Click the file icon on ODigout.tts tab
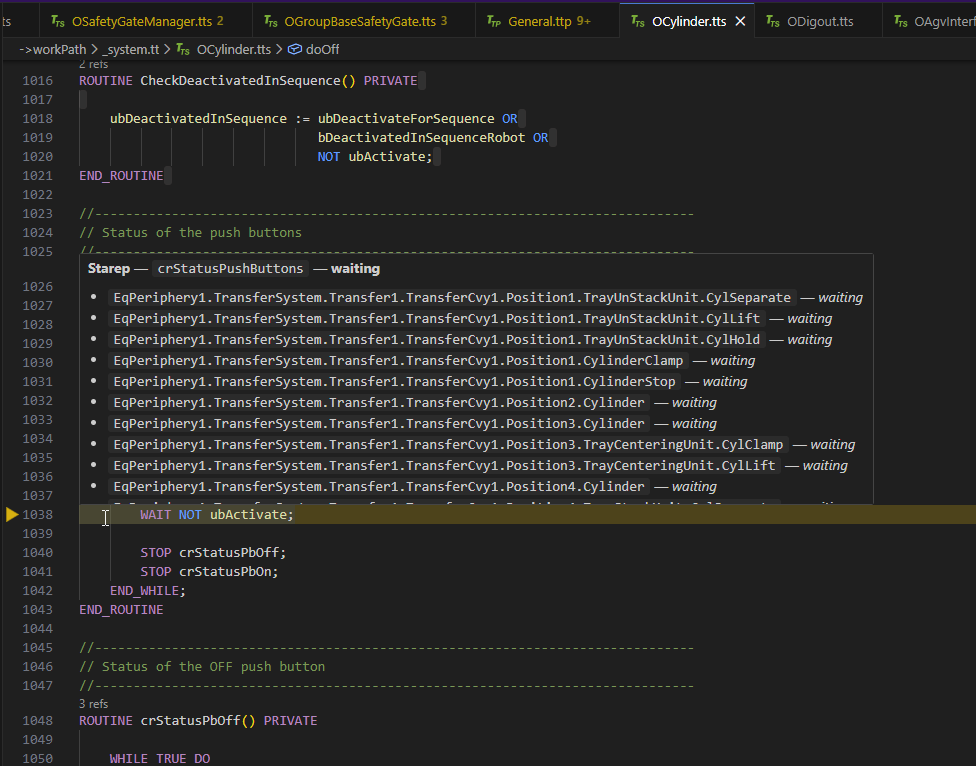The width and height of the screenshot is (976, 766). [772, 21]
